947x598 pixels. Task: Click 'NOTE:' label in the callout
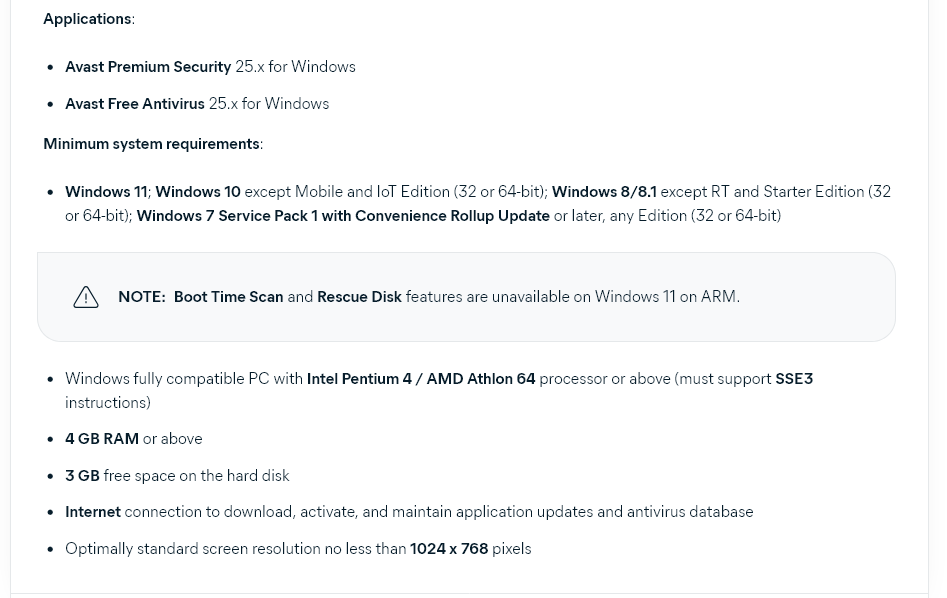[x=141, y=297]
